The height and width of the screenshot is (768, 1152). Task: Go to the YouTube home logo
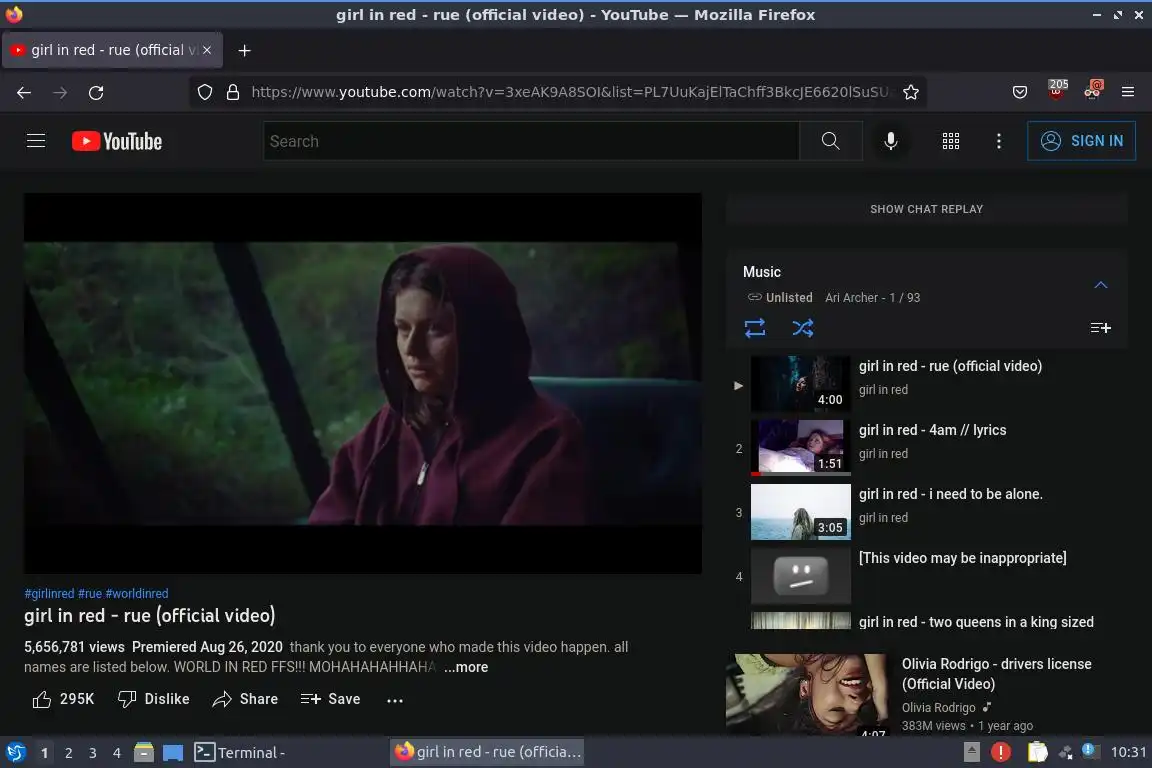(117, 141)
